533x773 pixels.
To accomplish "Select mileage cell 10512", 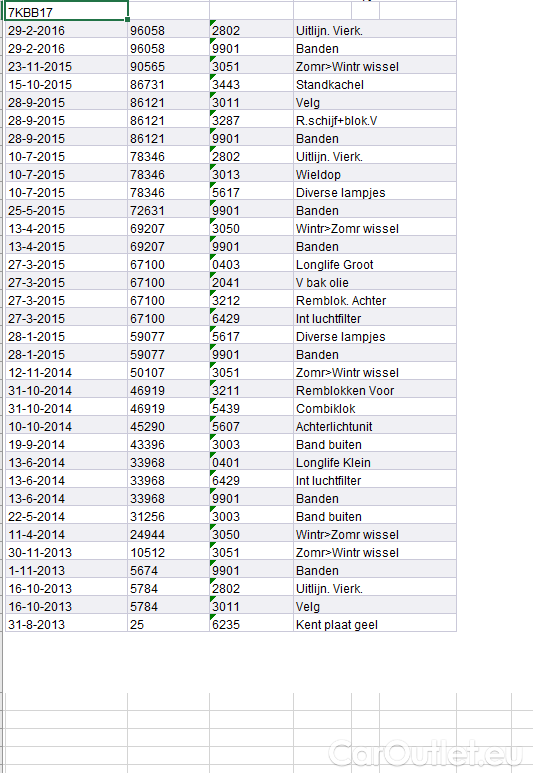I will [168, 552].
